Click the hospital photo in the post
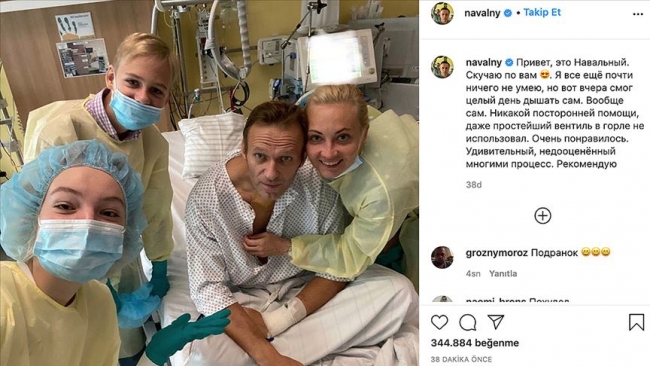Image resolution: width=650 pixels, height=366 pixels. pos(209,183)
